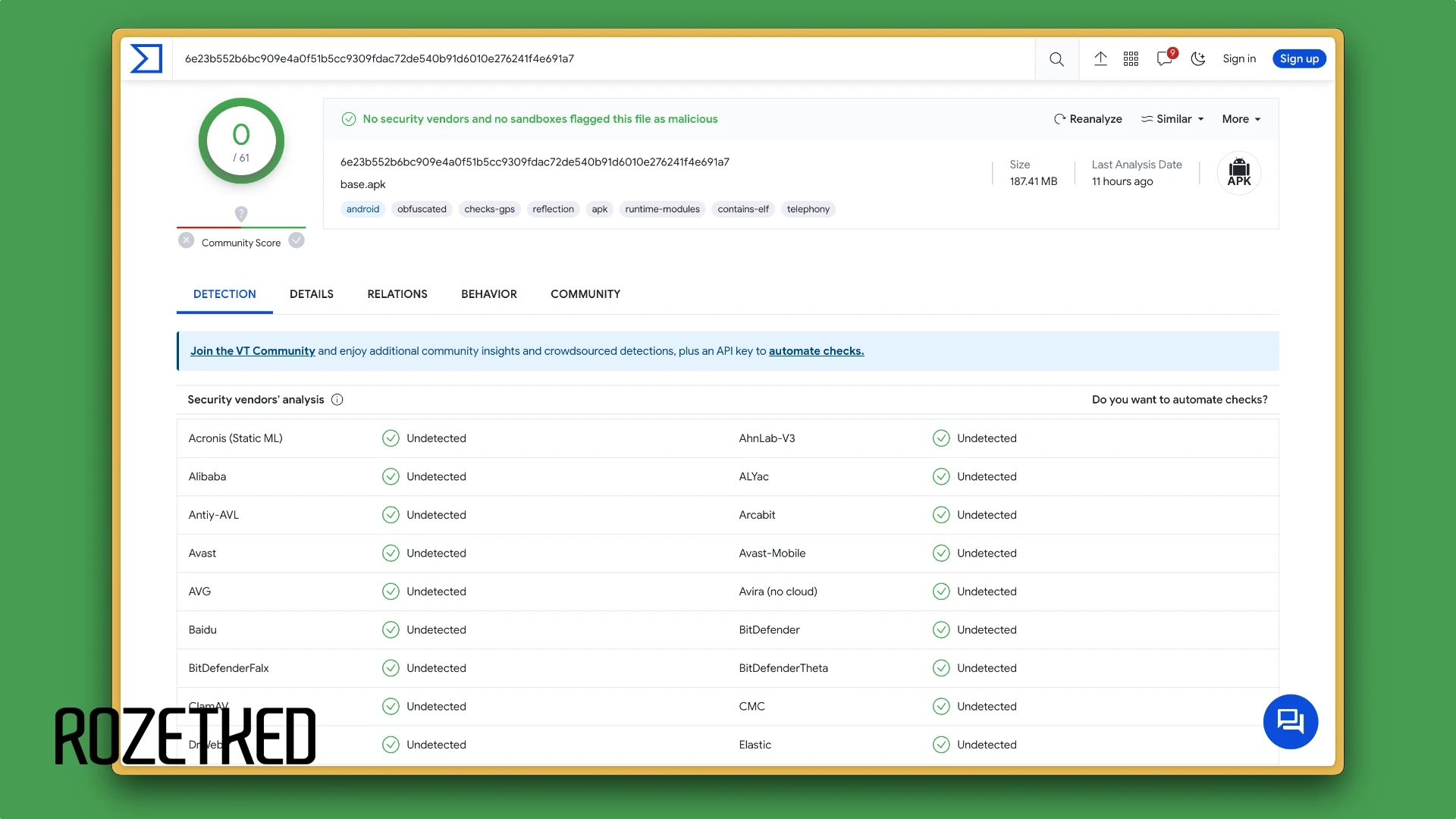
Task: Click the Sign up button
Action: pyautogui.click(x=1299, y=58)
